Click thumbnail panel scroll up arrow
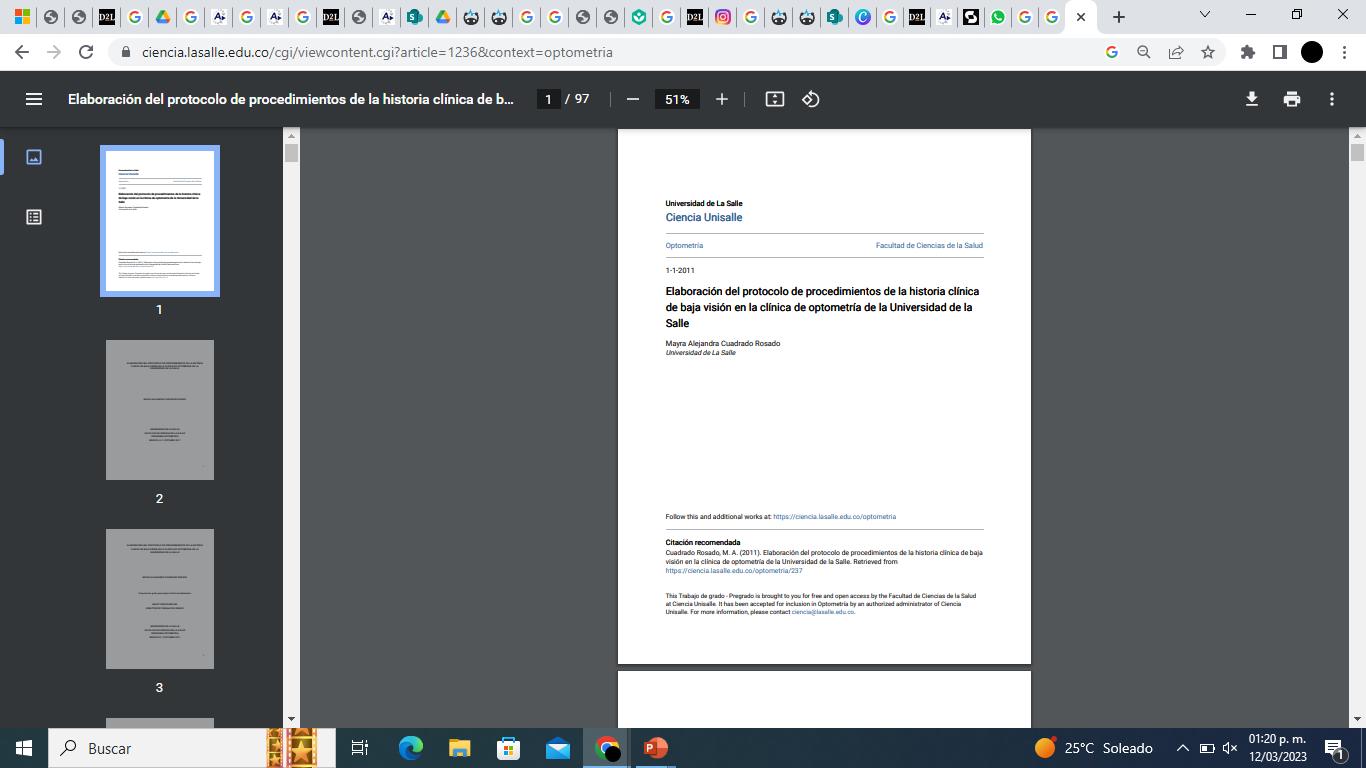Image resolution: width=1366 pixels, height=768 pixels. click(x=292, y=135)
